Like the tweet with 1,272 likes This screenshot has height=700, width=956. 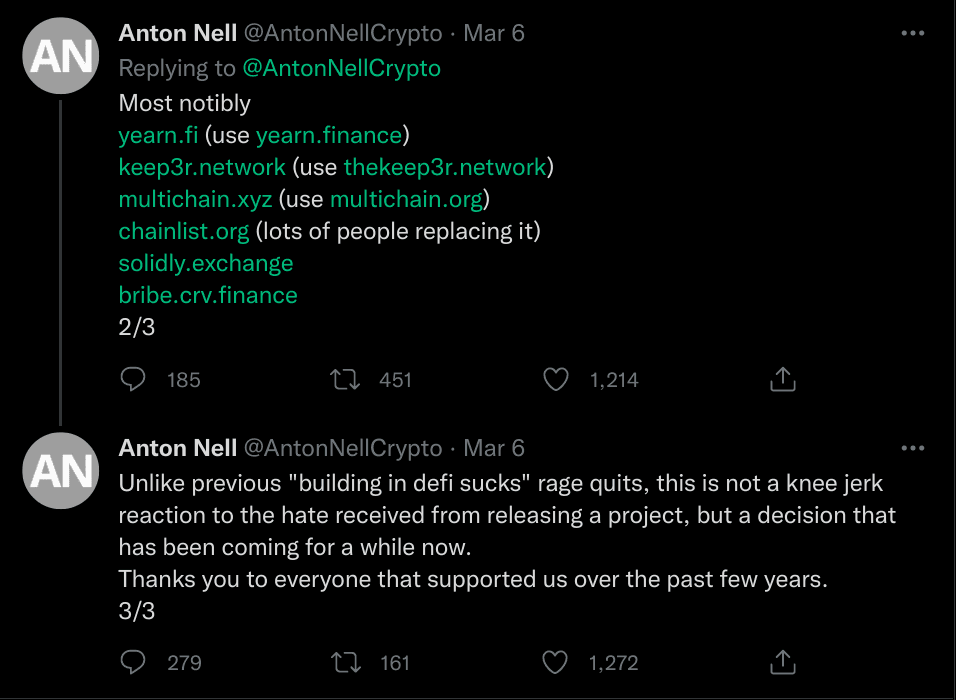click(556, 662)
